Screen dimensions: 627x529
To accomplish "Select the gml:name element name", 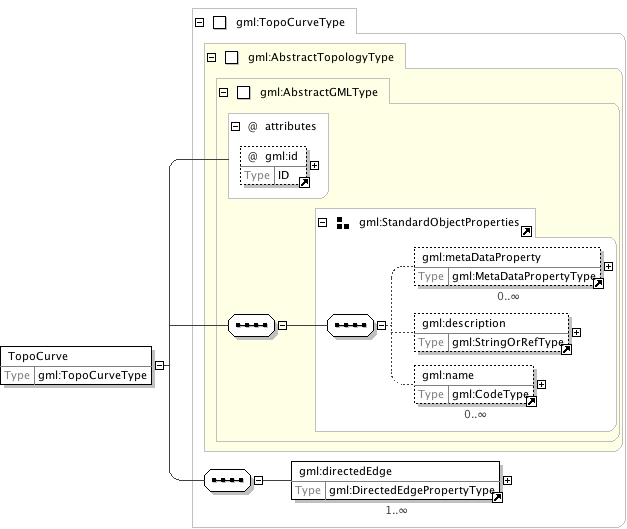I will pos(448,375).
